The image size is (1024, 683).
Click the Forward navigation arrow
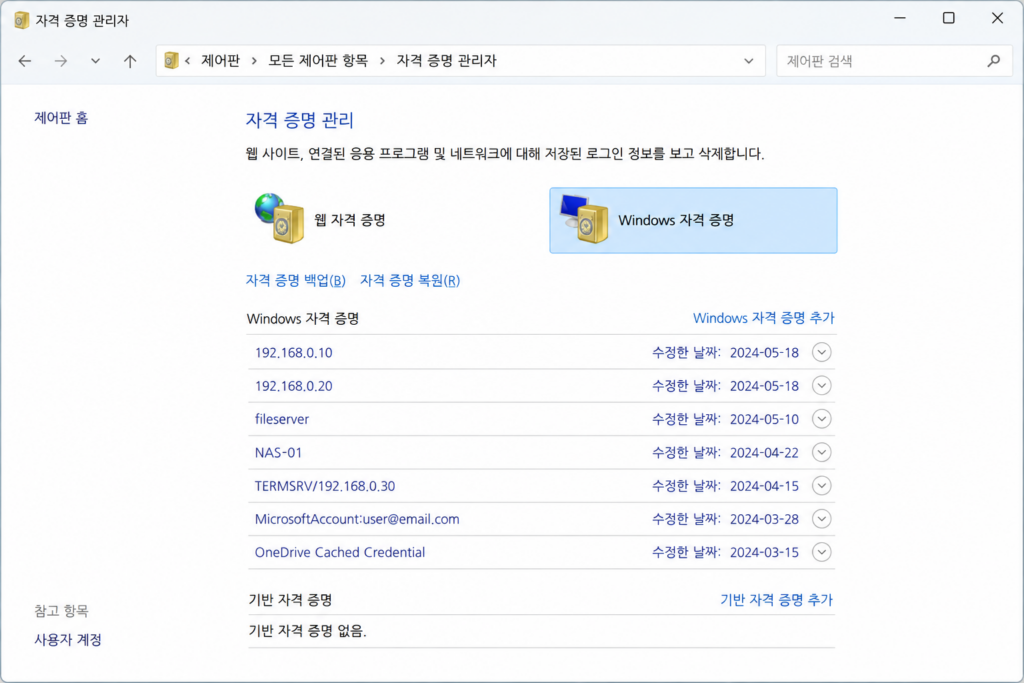[61, 61]
